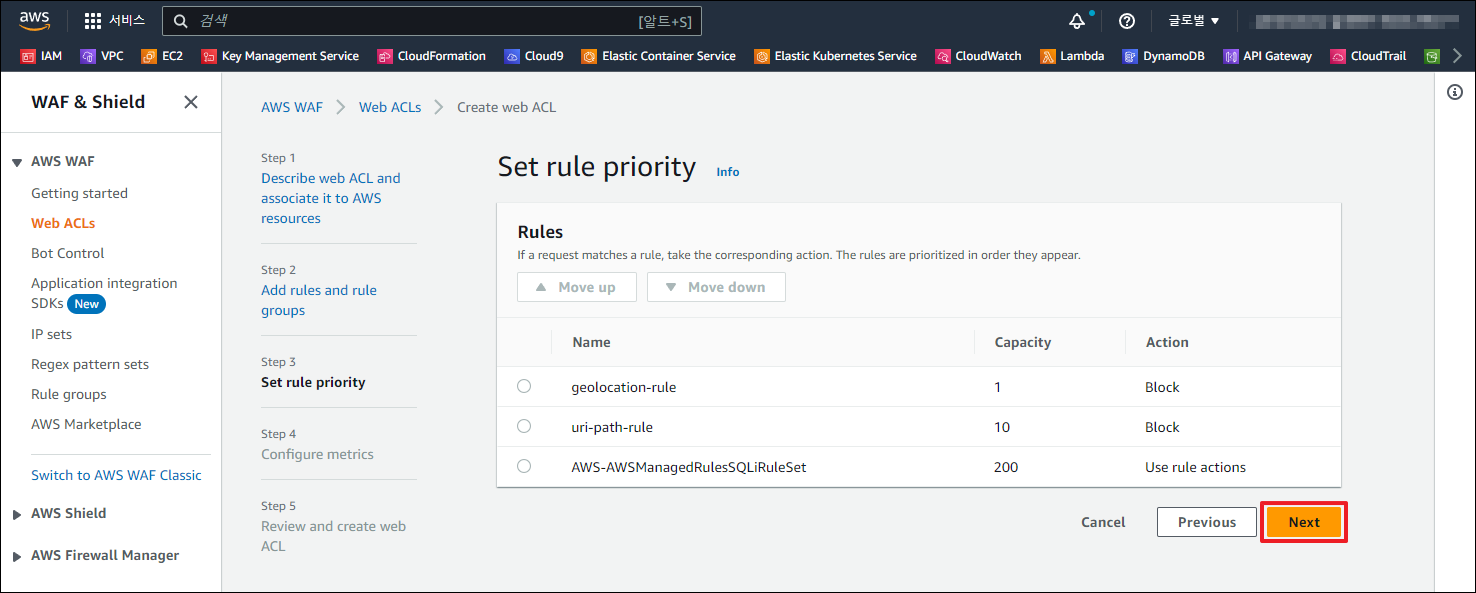The image size is (1476, 593).
Task: Open the AWS home logo
Action: click(35, 20)
